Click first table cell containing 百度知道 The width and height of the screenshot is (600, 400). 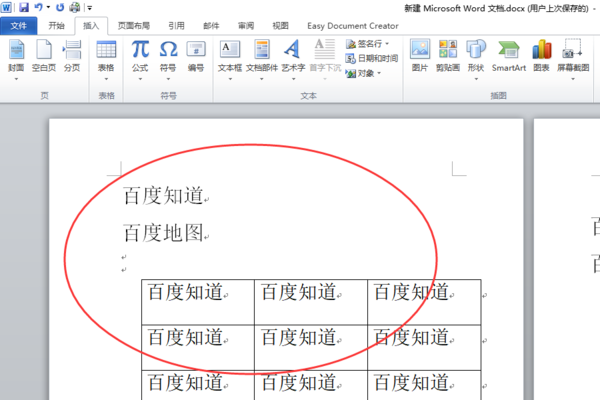click(198, 302)
